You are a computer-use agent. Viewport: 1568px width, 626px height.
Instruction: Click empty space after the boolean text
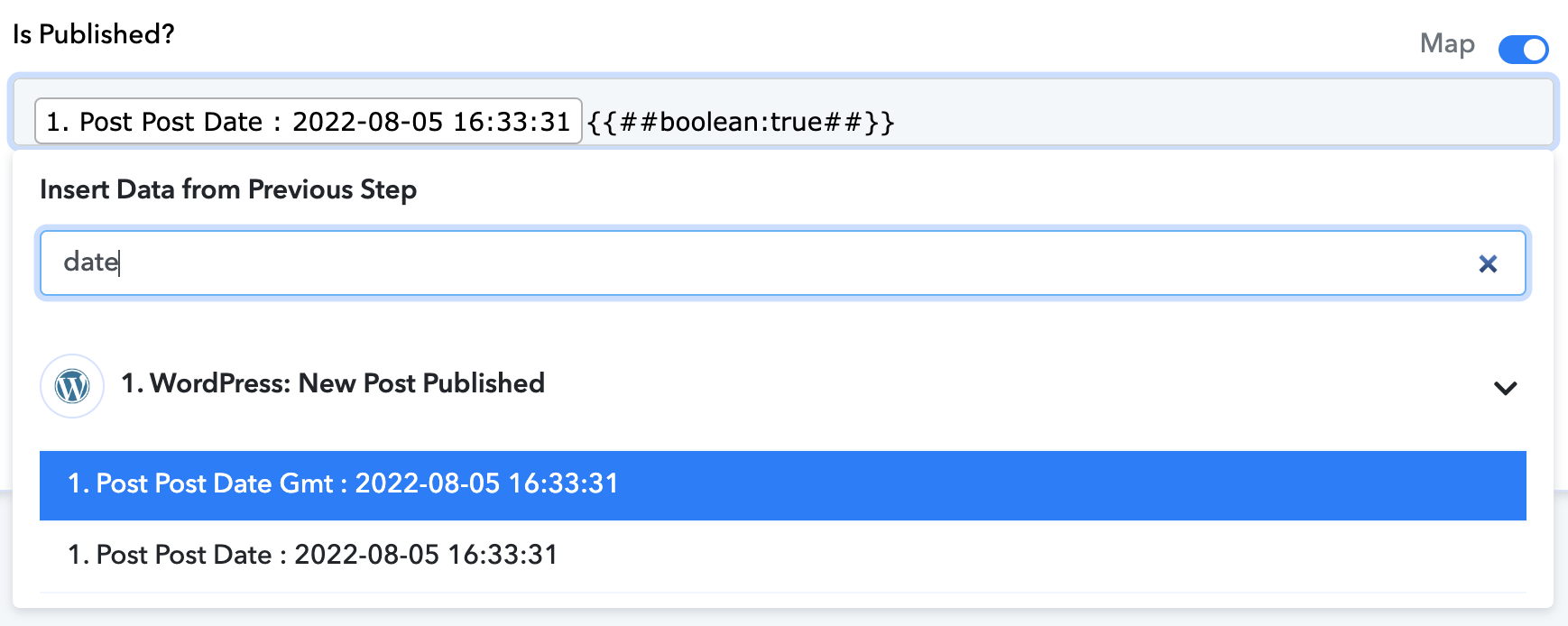click(x=1218, y=122)
